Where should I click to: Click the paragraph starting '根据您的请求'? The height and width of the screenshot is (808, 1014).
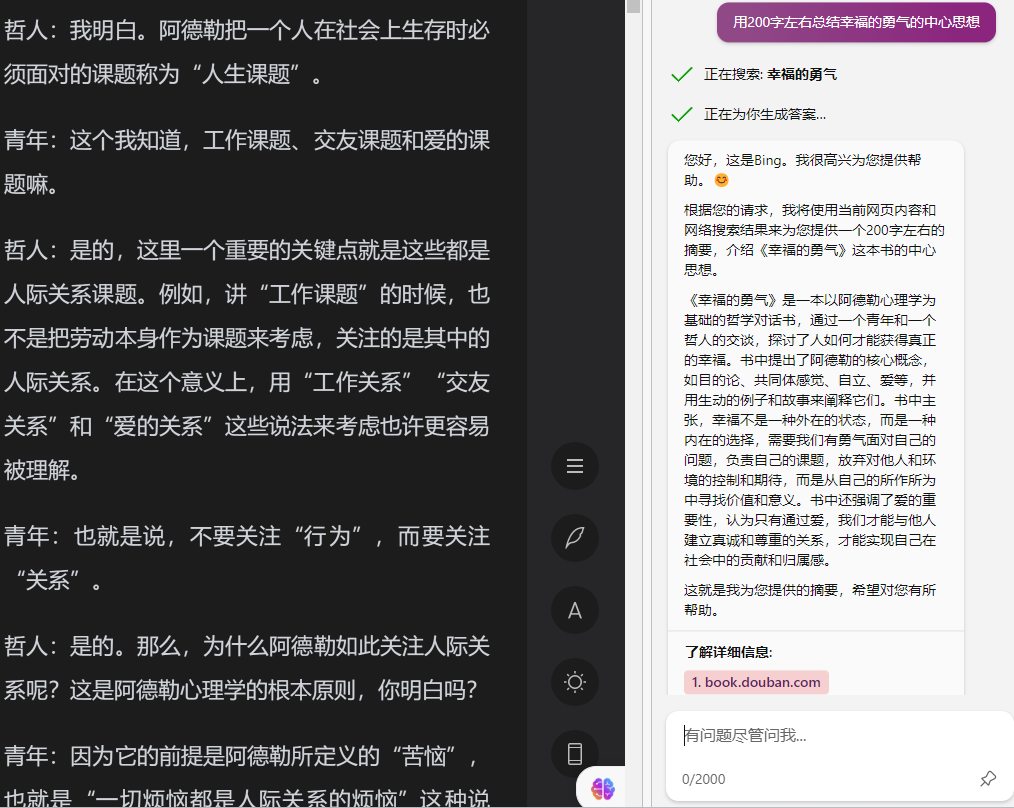(814, 240)
